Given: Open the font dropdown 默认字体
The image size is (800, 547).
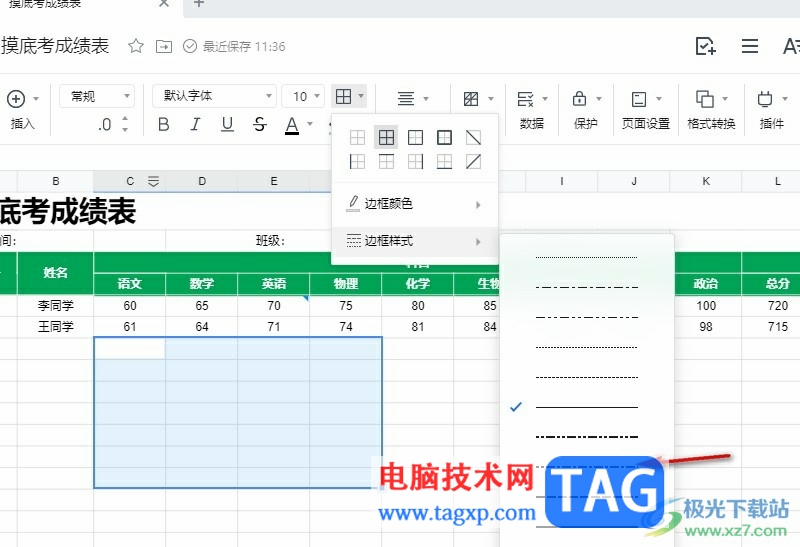Looking at the screenshot, I should click(x=214, y=96).
